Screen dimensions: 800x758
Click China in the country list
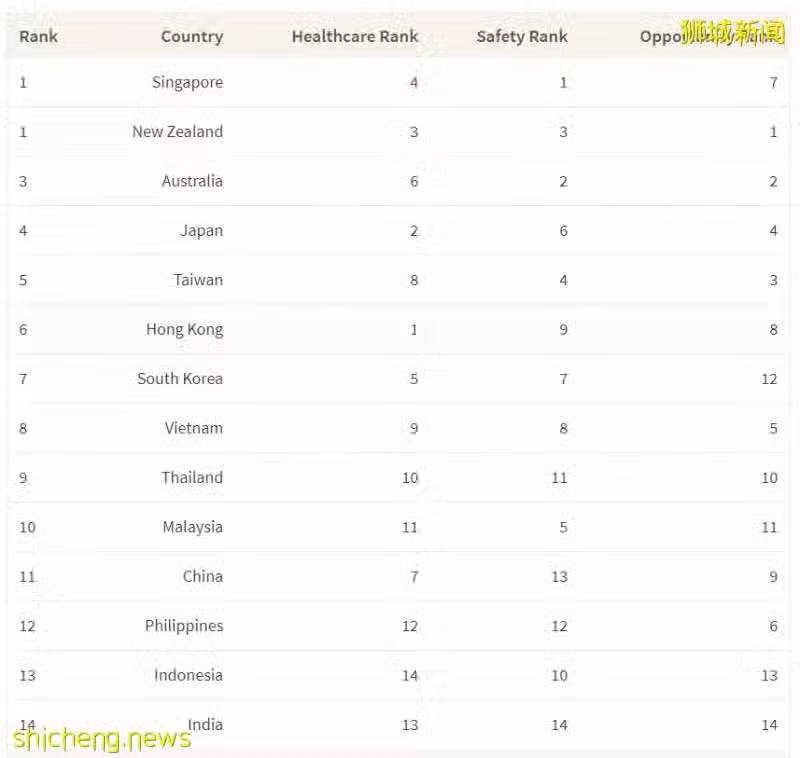(203, 576)
